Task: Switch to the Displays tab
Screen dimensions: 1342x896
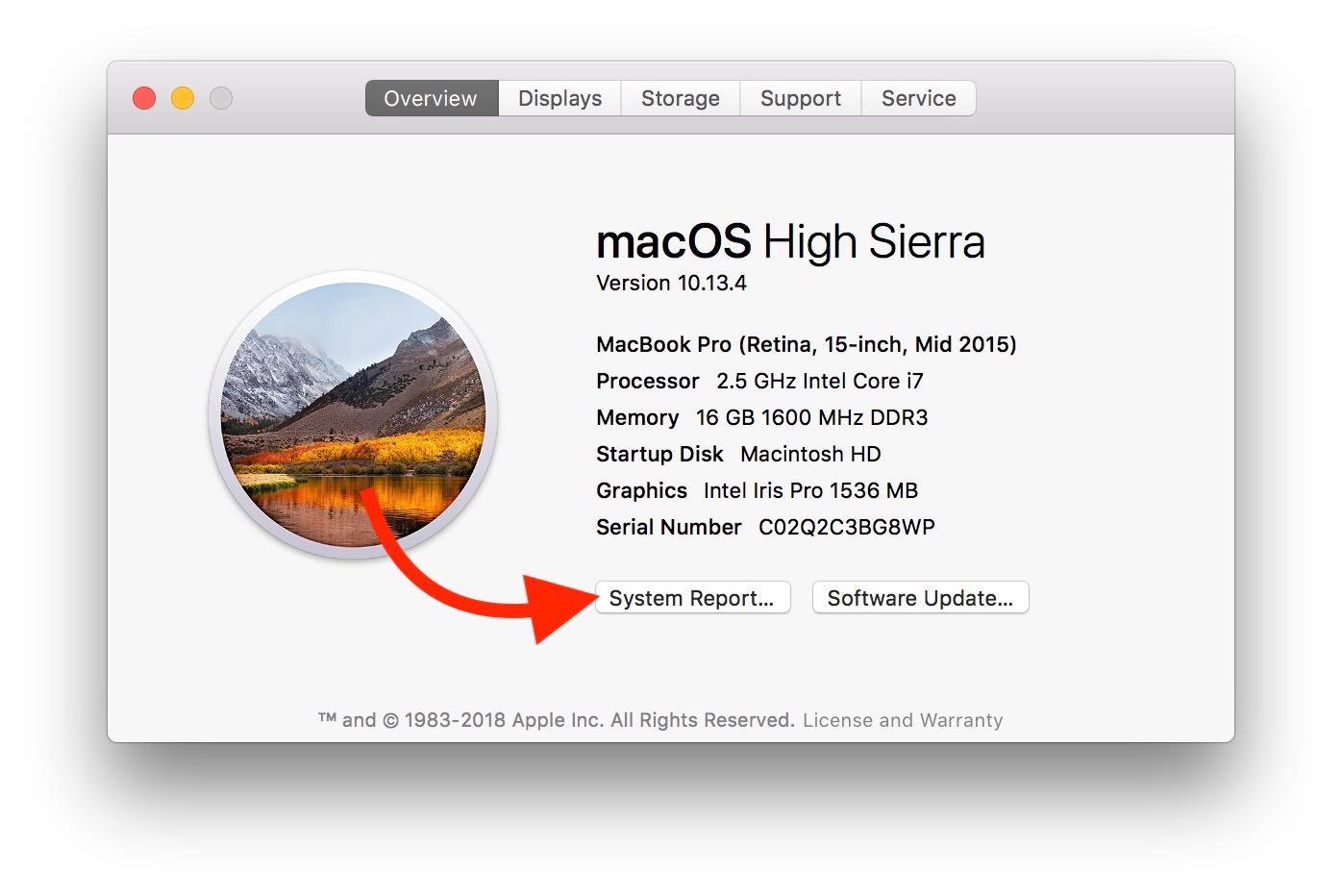Action: coord(559,97)
